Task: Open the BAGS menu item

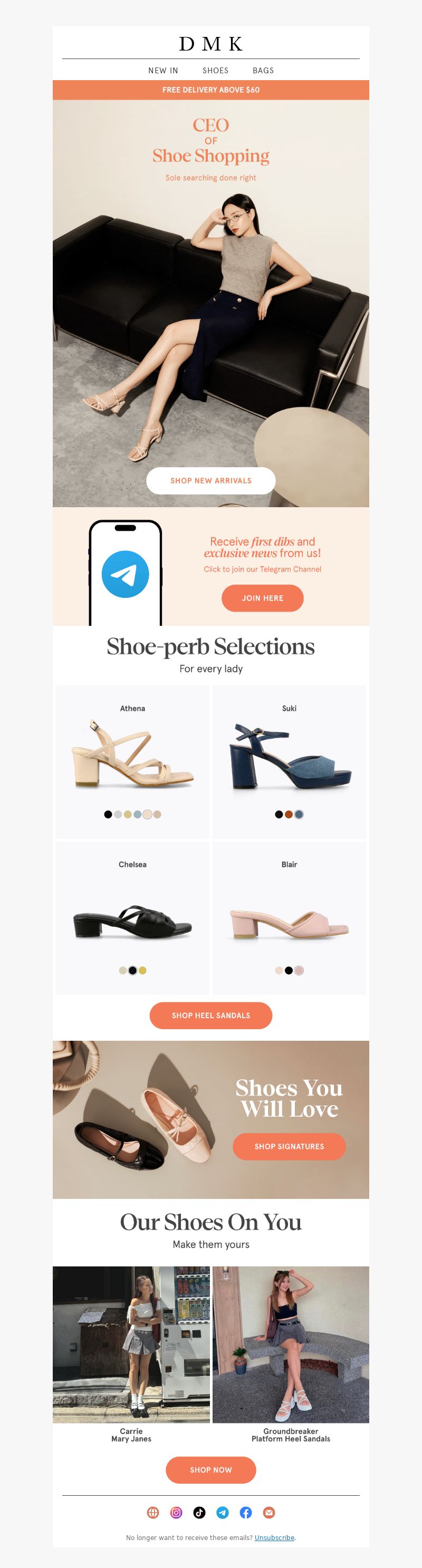Action: pos(263,71)
